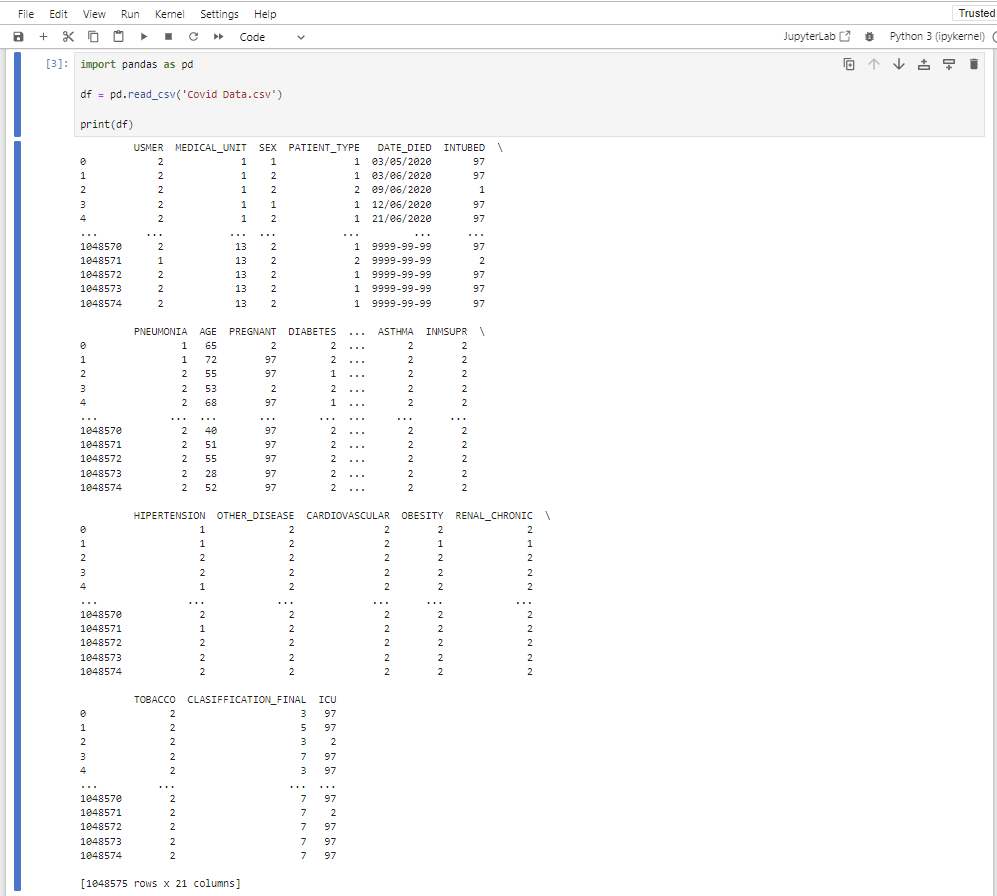Click the OBESITY column header text
Viewport: 997px width, 896px height.
point(422,516)
